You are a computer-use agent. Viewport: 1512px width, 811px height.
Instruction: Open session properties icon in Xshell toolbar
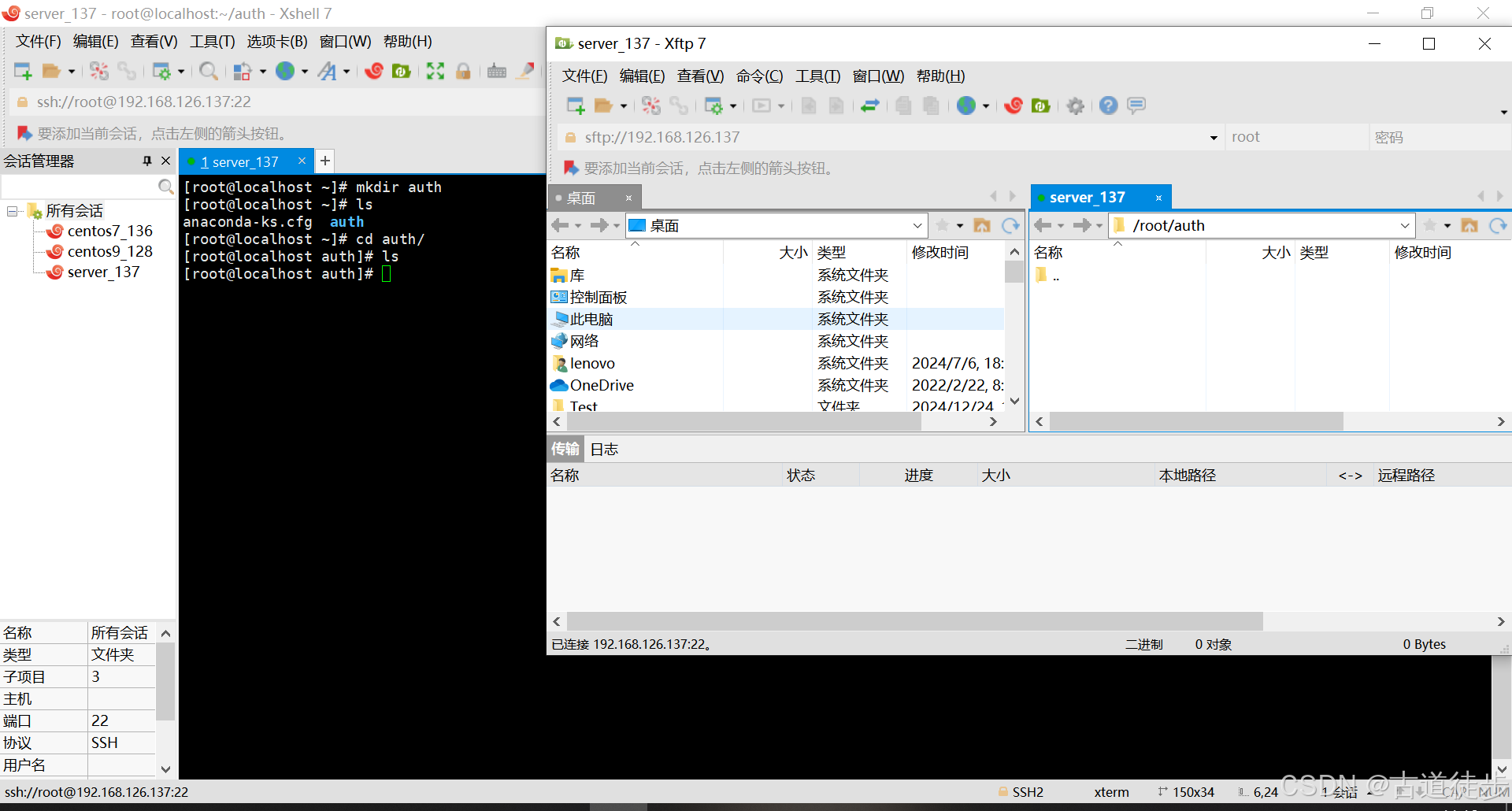click(x=161, y=72)
